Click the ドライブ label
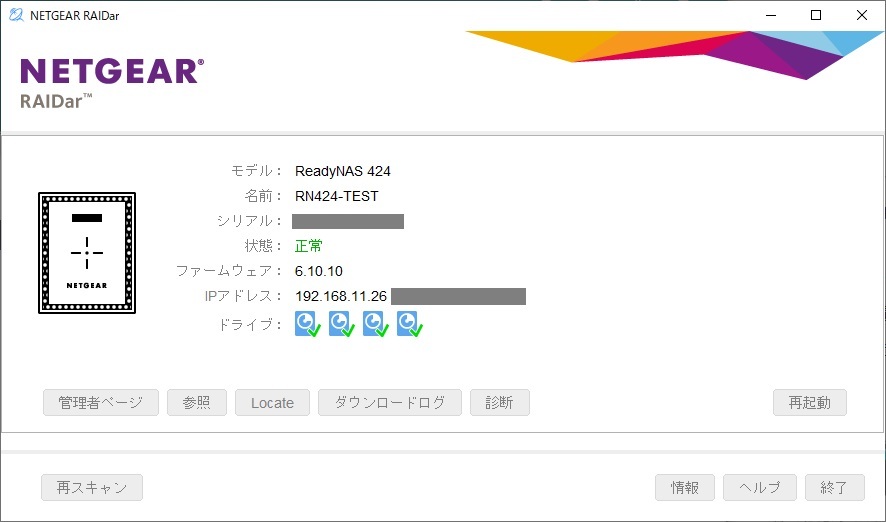Viewport: 886px width, 522px height. coord(250,325)
